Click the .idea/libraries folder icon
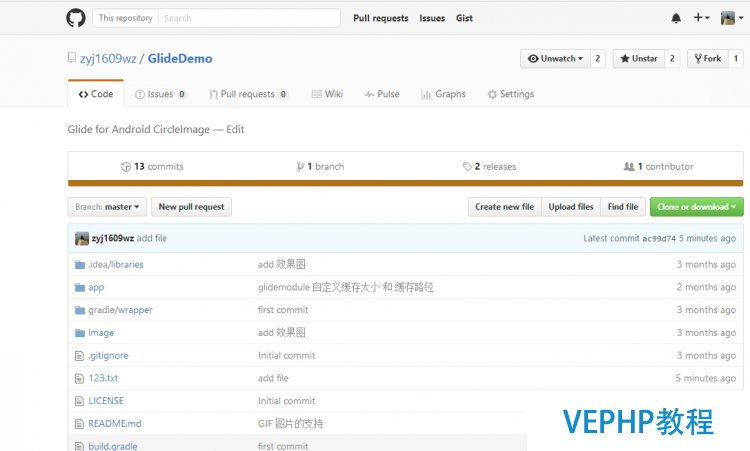The height and width of the screenshot is (451, 750). [x=80, y=264]
